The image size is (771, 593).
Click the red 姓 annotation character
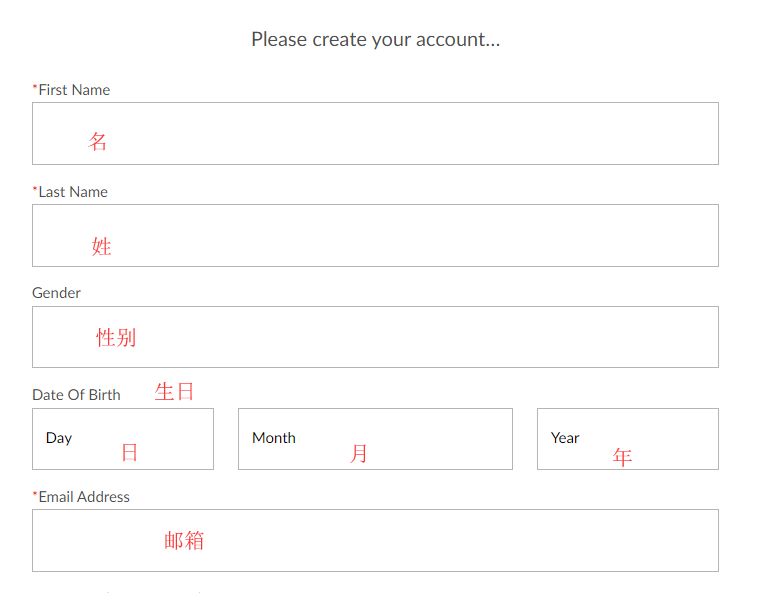(x=101, y=246)
